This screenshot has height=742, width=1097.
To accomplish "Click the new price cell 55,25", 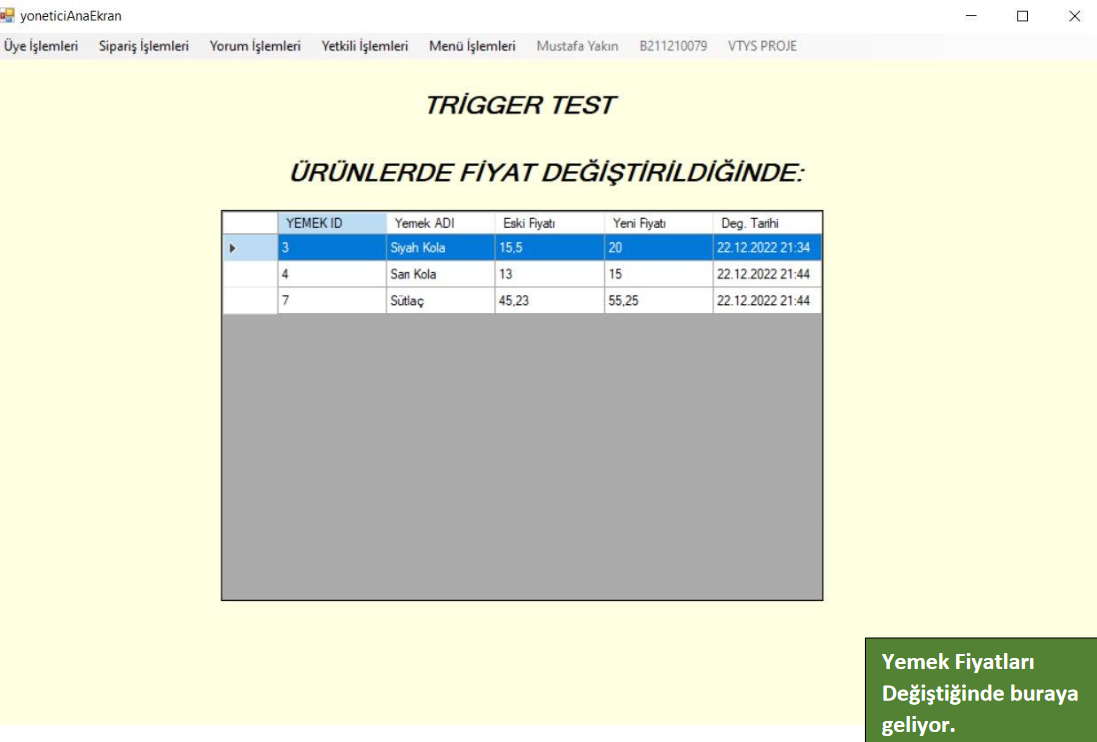I will tap(658, 300).
